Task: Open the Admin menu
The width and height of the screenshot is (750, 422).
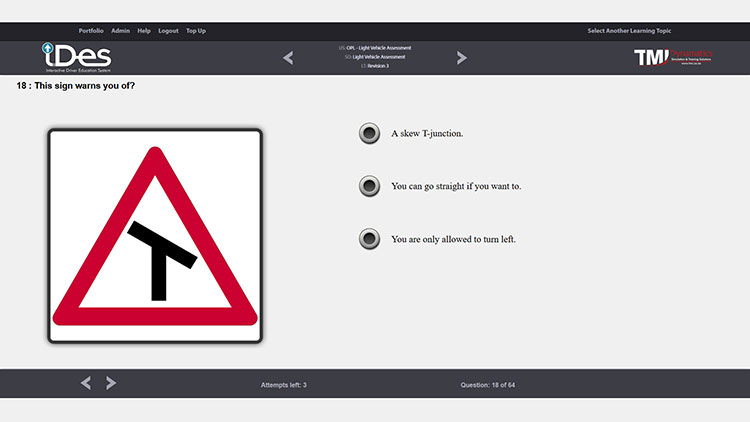Action: pyautogui.click(x=120, y=31)
